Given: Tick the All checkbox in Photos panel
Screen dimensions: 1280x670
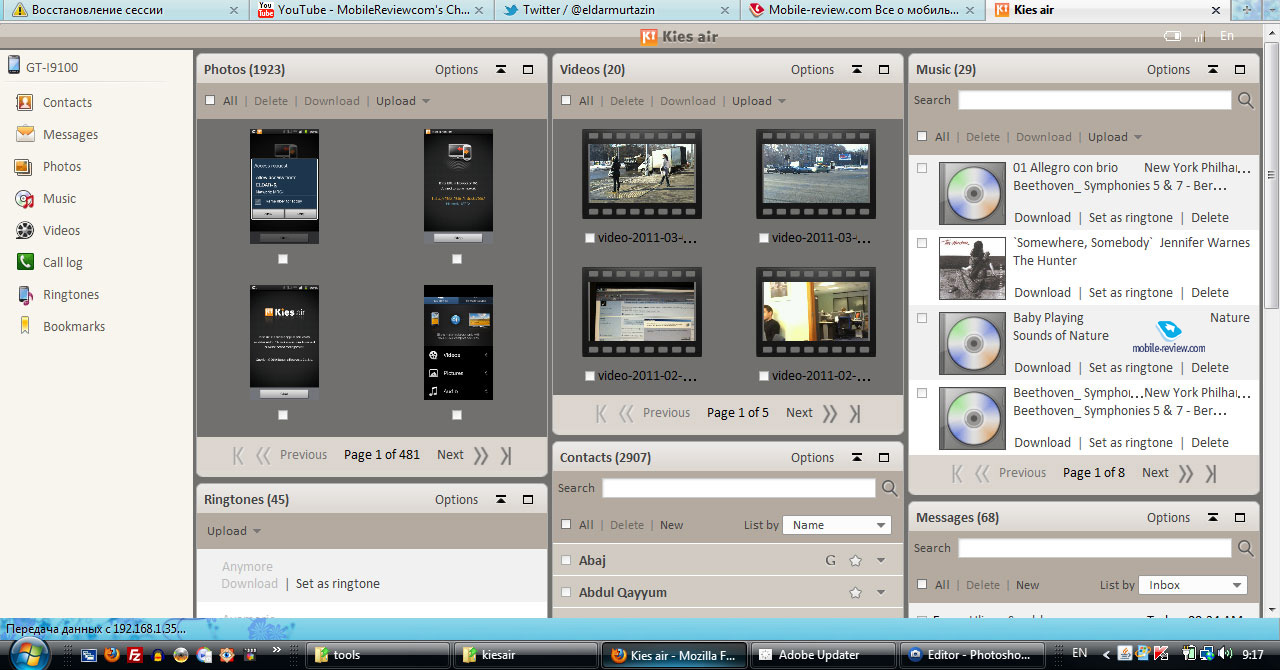Looking at the screenshot, I should click(x=210, y=100).
